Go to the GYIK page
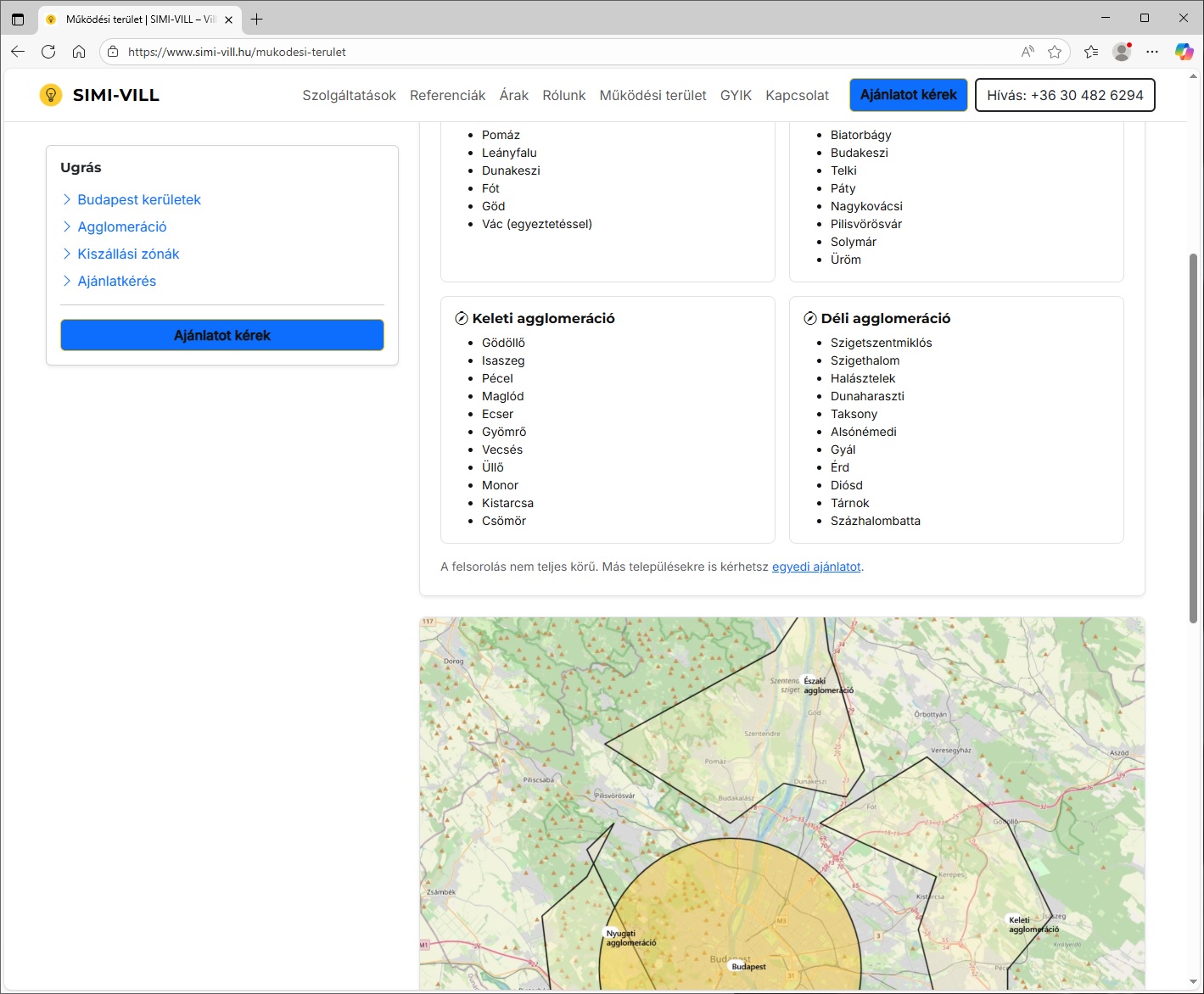The width and height of the screenshot is (1204, 994). [736, 95]
